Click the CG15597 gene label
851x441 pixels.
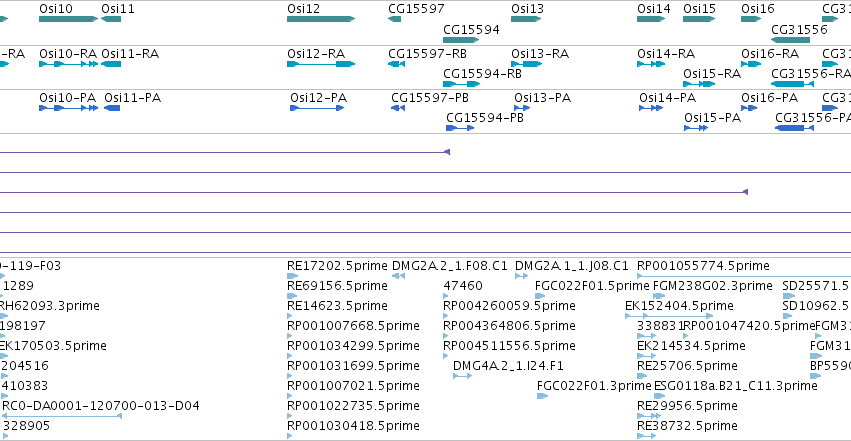[416, 9]
